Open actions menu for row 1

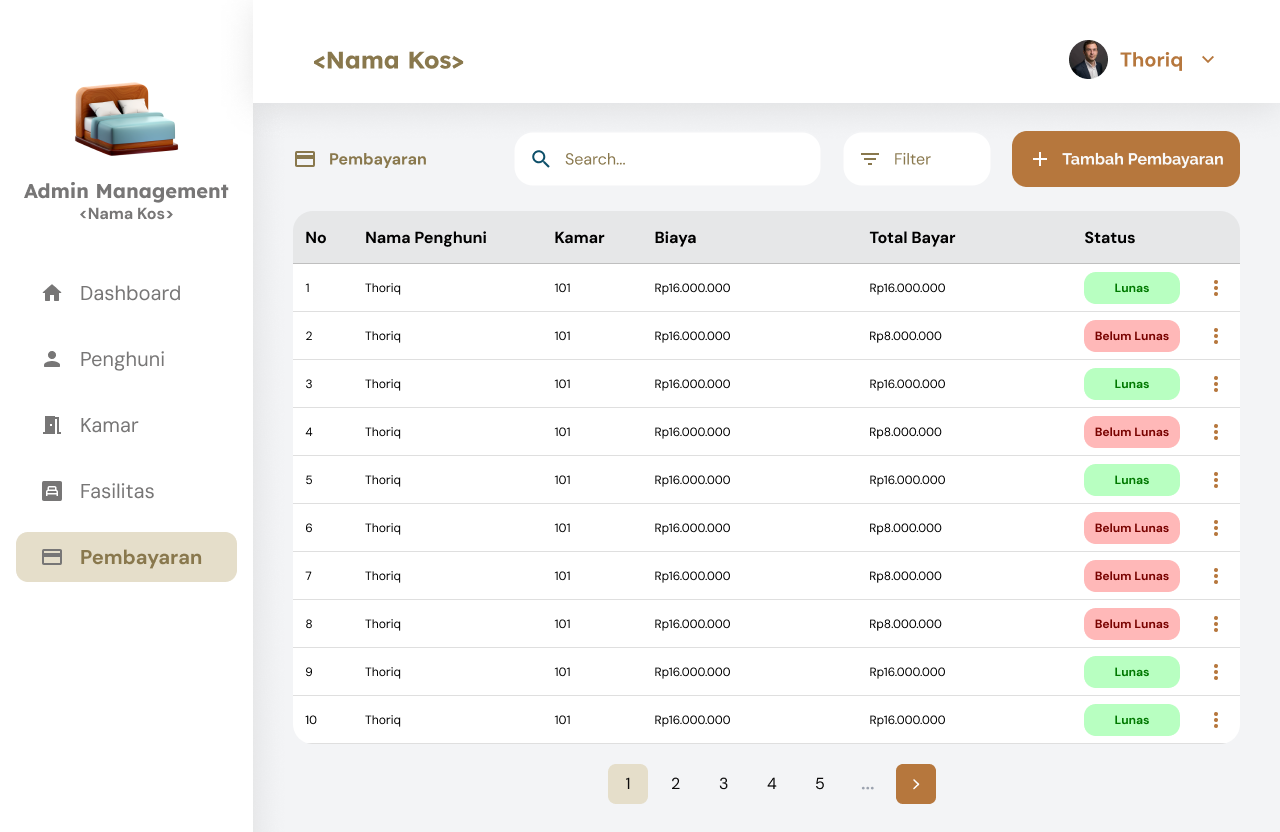point(1215,287)
